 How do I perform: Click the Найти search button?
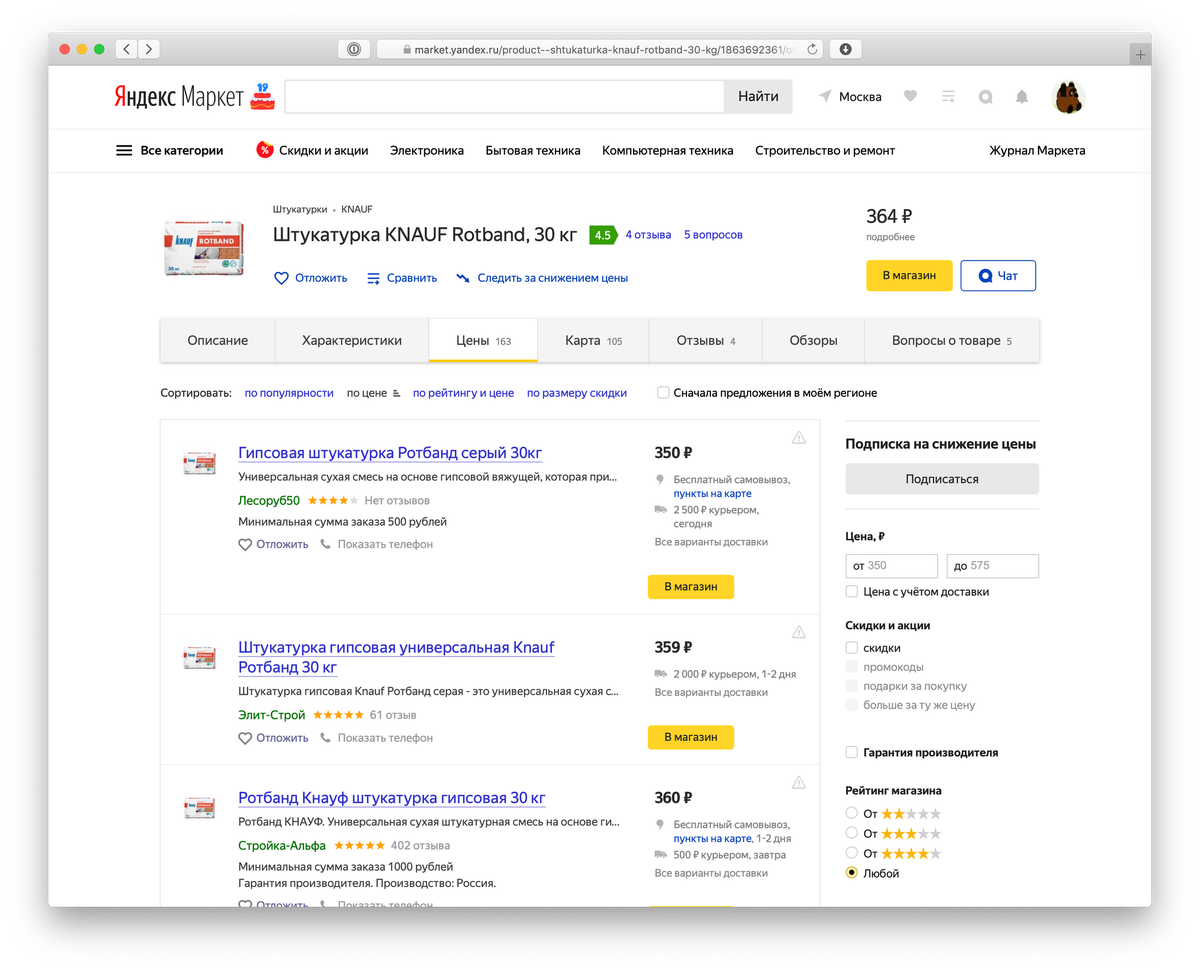tap(758, 97)
